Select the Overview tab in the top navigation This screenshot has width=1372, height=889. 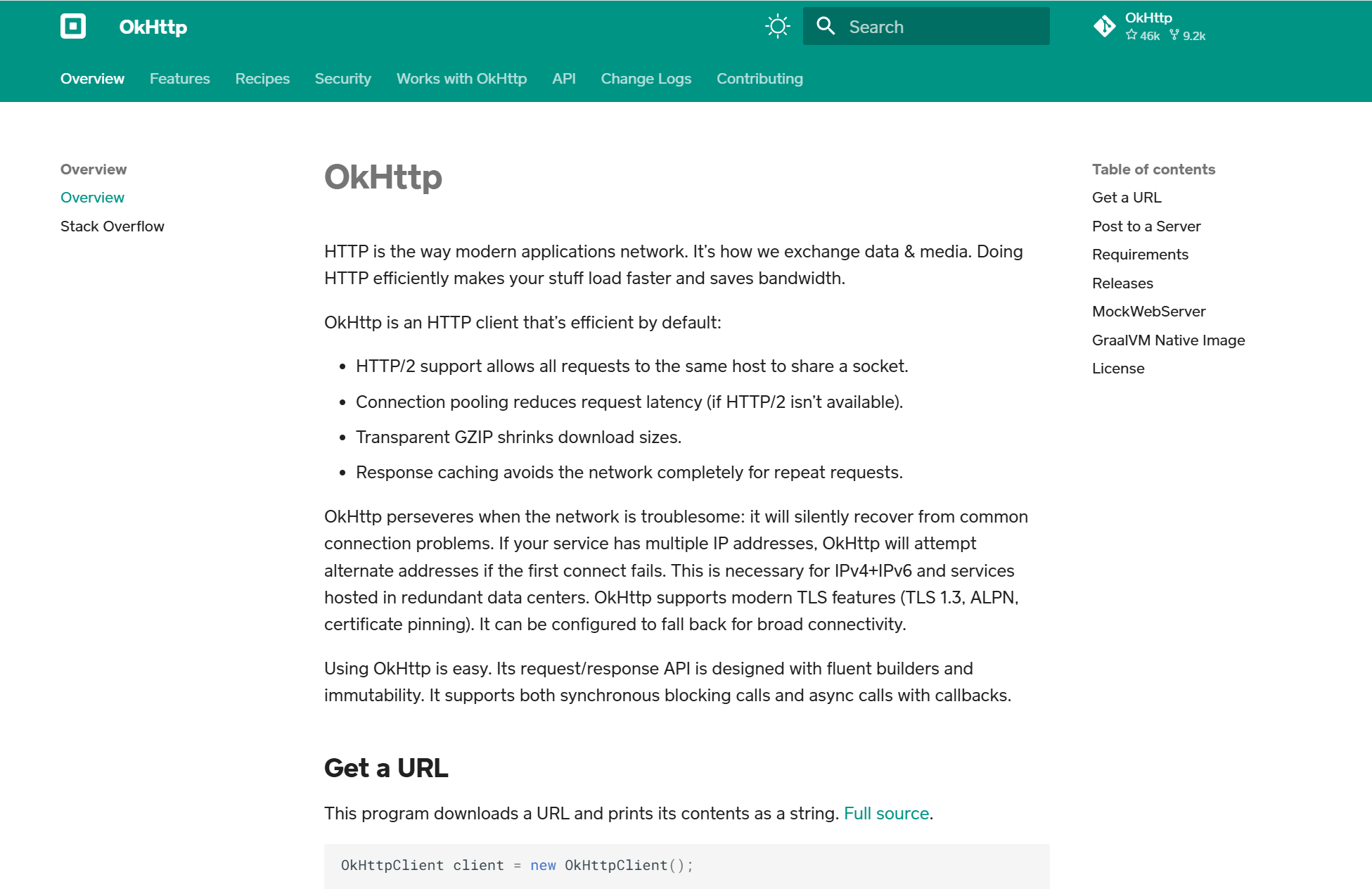[92, 79]
